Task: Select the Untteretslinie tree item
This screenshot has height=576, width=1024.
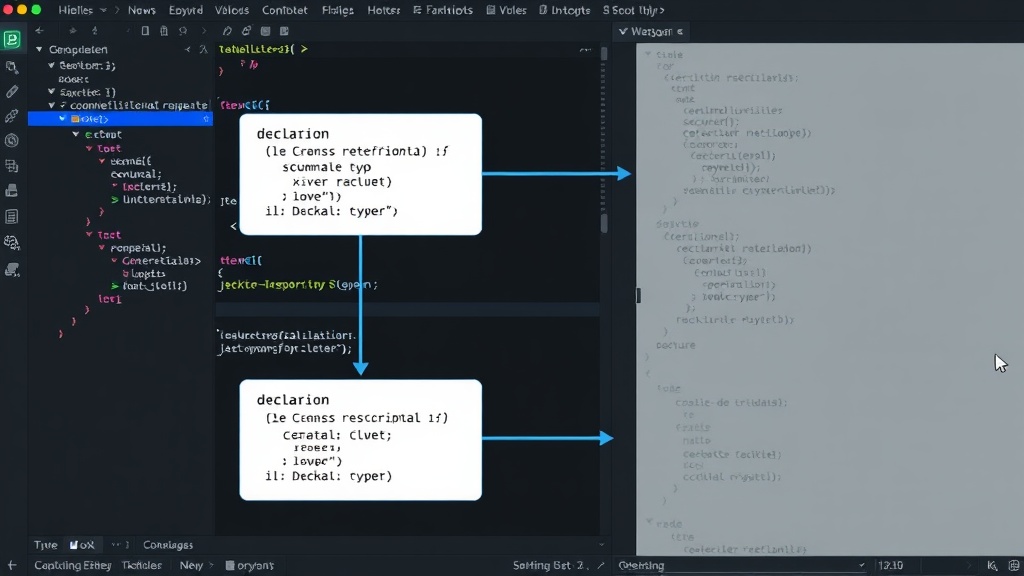Action: [x=161, y=200]
